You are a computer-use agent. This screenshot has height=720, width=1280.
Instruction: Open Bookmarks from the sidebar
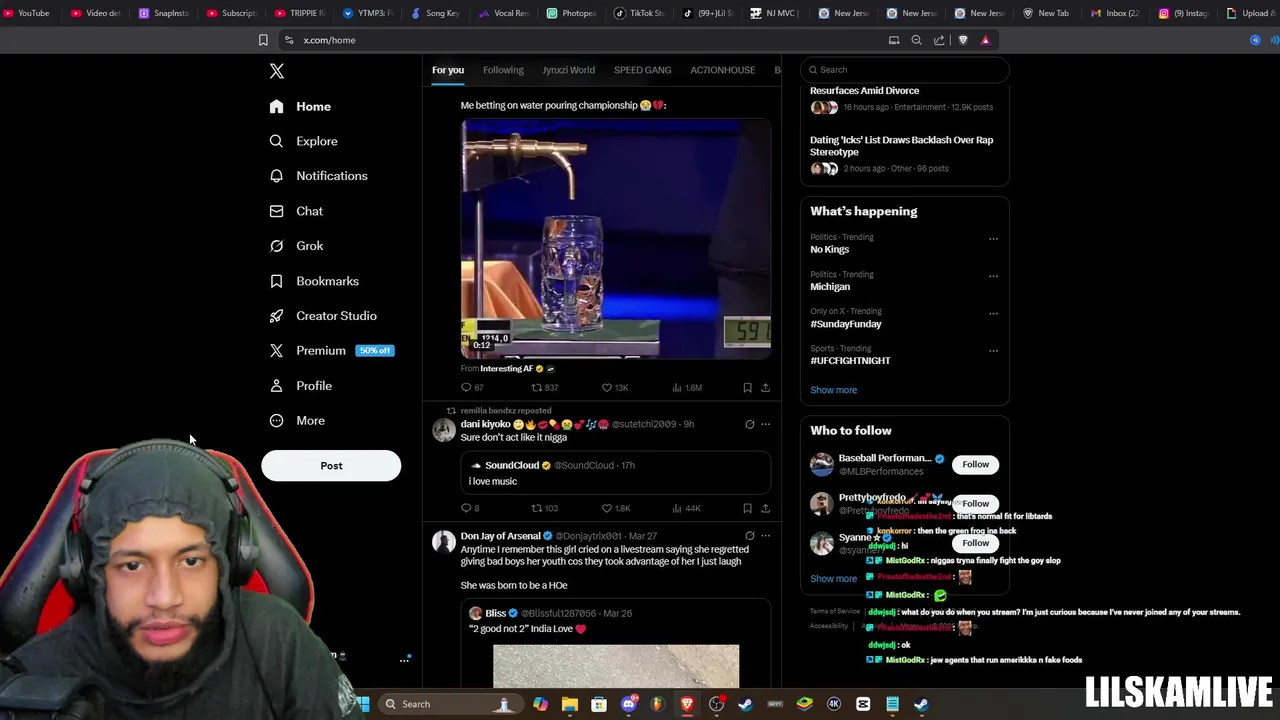(x=314, y=281)
